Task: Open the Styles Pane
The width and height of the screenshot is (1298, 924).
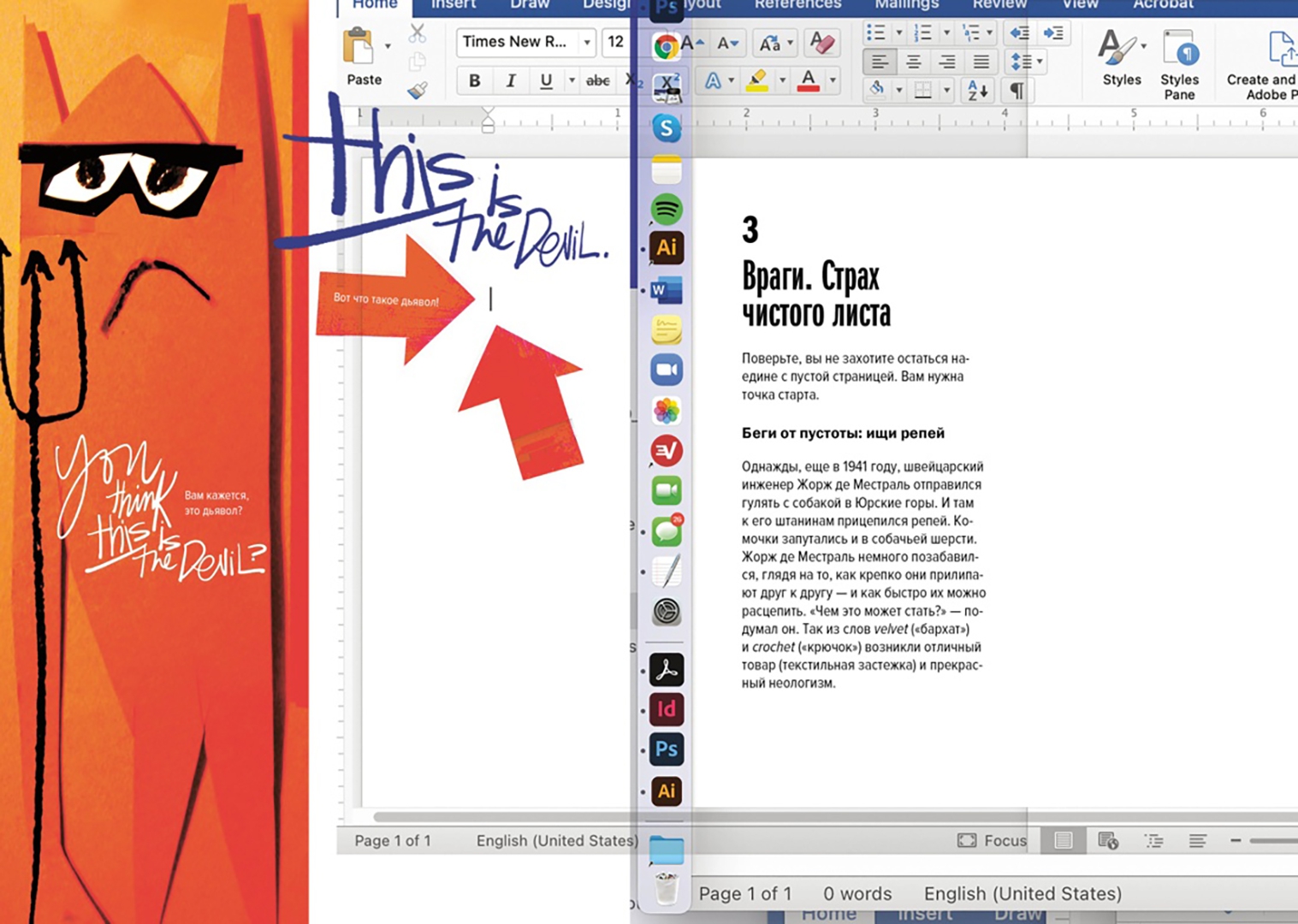Action: point(1179,63)
